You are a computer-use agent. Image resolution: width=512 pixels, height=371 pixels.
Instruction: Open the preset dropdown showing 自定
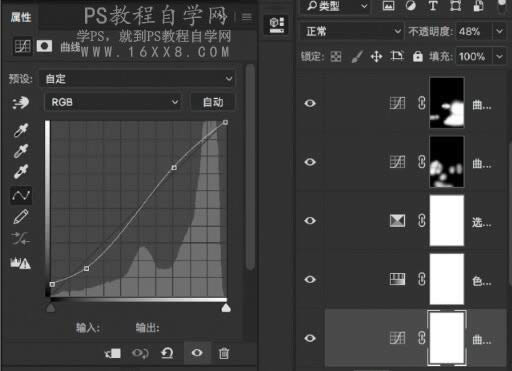pos(137,79)
